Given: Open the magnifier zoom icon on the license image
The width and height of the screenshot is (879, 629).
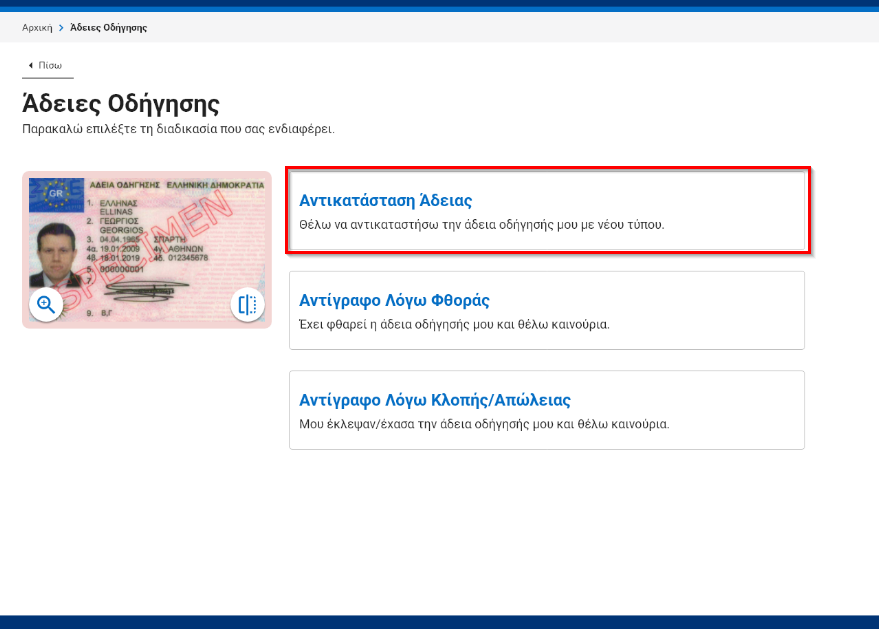Looking at the screenshot, I should click(46, 305).
